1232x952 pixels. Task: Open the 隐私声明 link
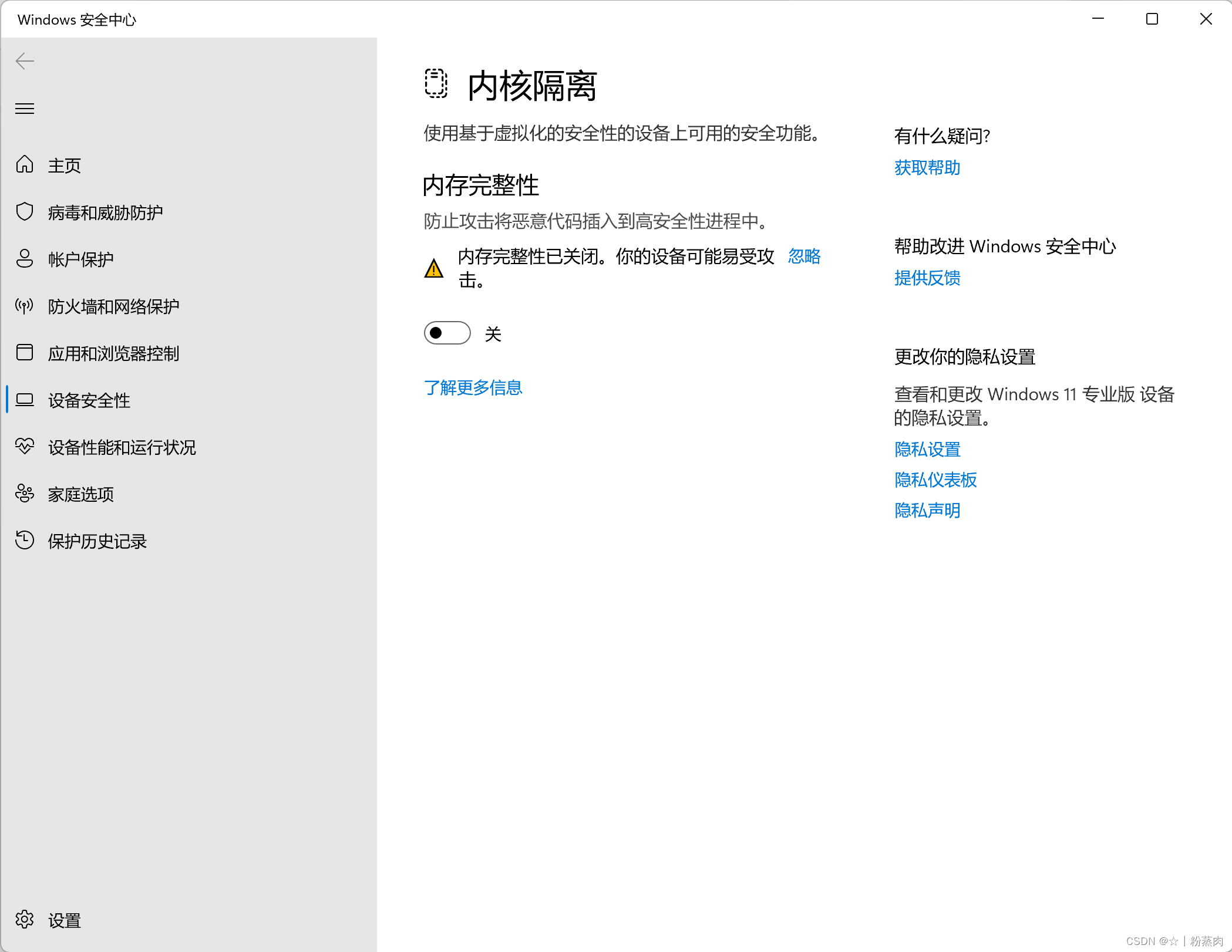tap(927, 511)
